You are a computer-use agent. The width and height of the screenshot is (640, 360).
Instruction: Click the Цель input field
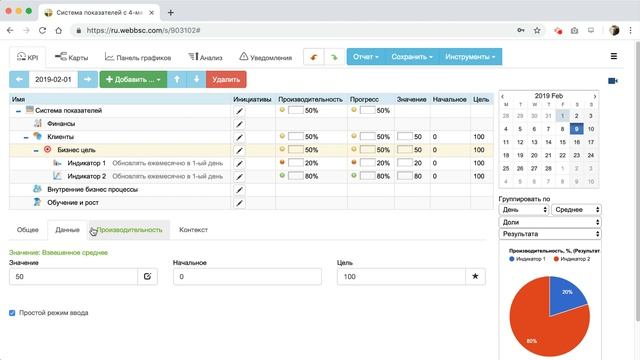[x=401, y=276]
